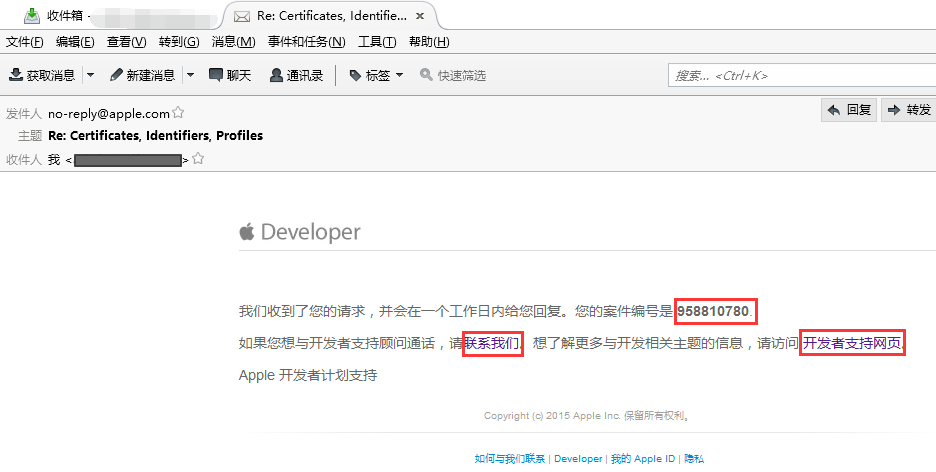Star the sender no-reply@apple.com

[x=178, y=112]
